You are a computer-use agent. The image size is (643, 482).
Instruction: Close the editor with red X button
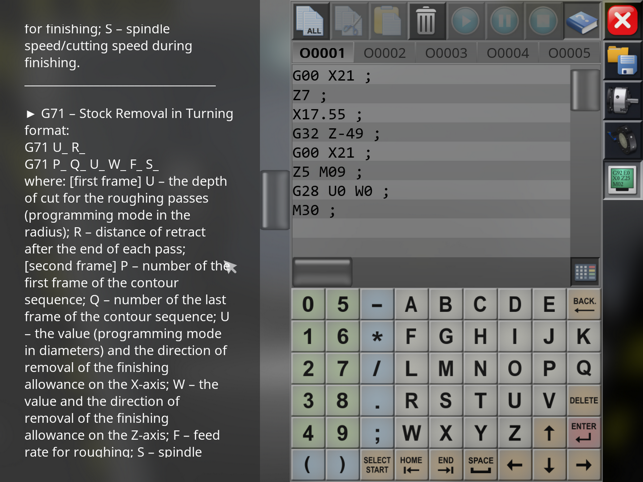tap(622, 21)
